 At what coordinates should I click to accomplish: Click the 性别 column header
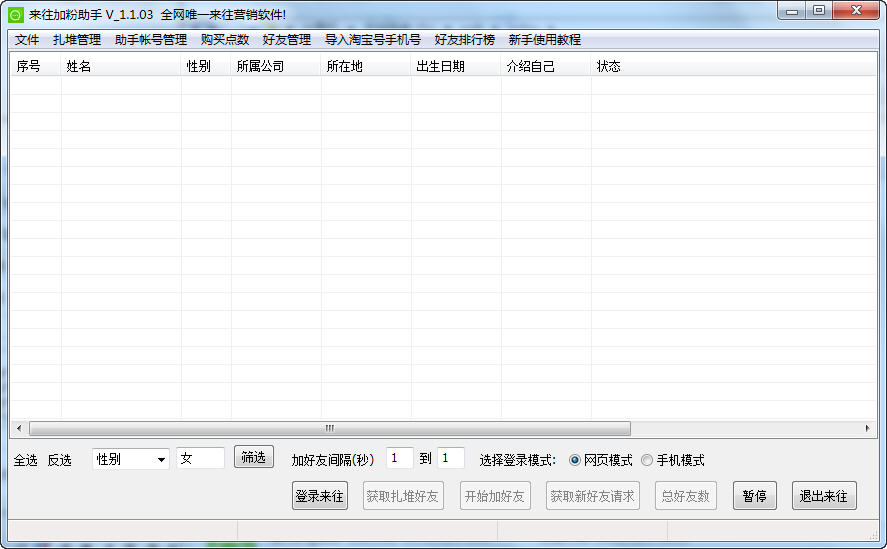pyautogui.click(x=206, y=66)
